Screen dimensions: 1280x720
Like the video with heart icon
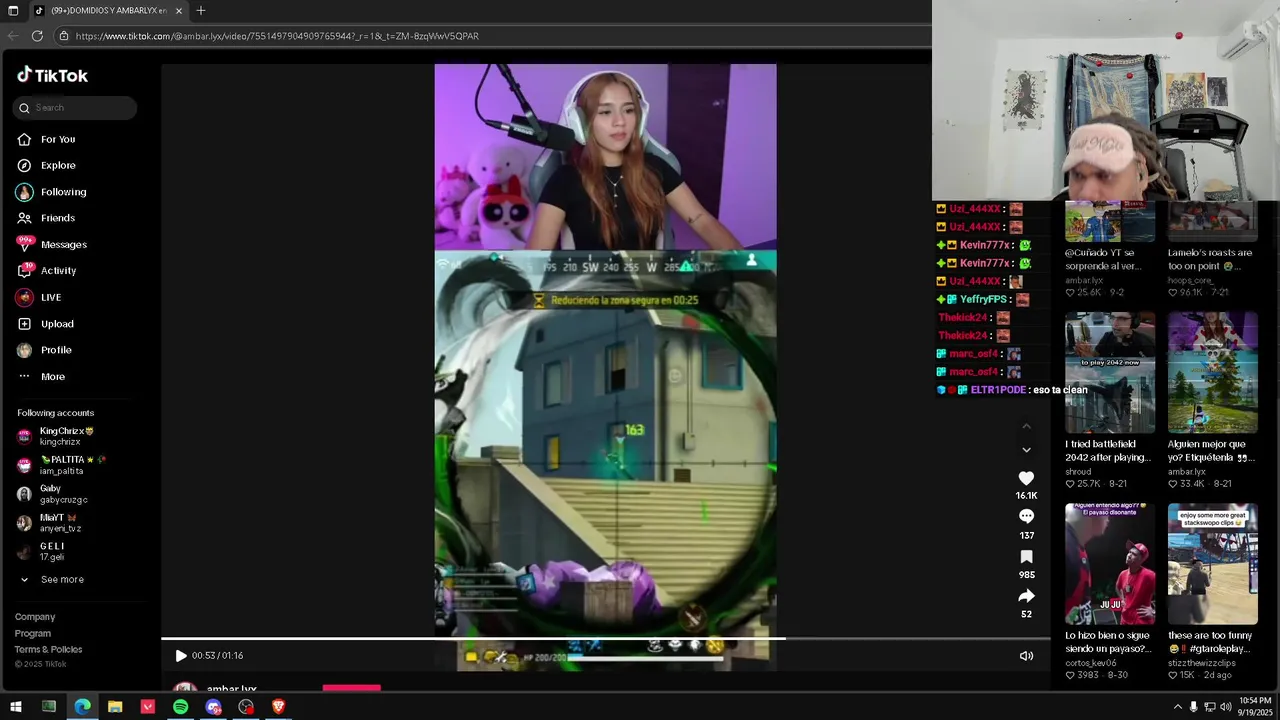1026,478
